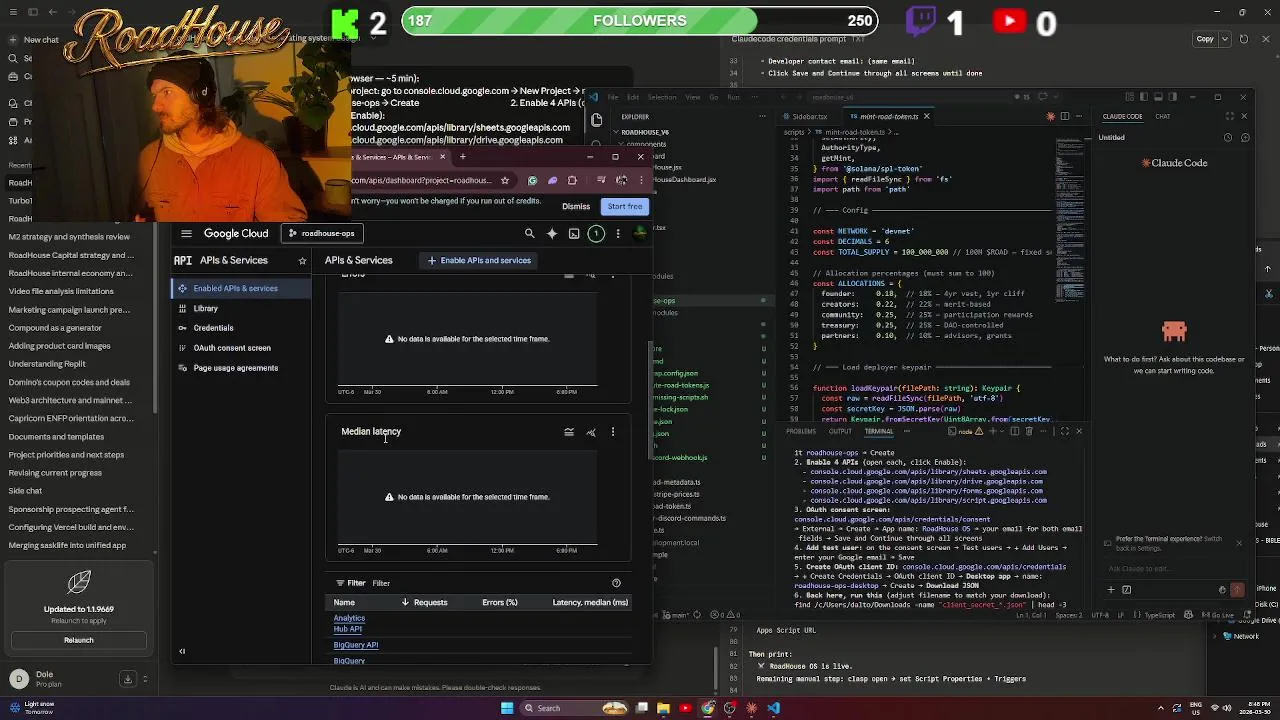This screenshot has width=1280, height=720.
Task: Switch to OUTPUT tab in VS Code panel
Action: click(840, 431)
